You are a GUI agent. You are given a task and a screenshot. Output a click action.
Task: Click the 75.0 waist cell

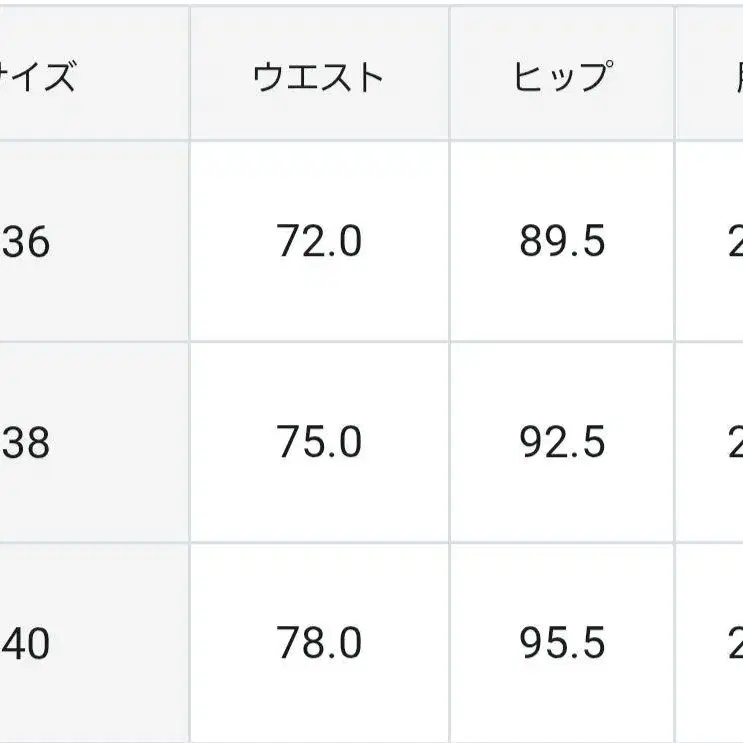click(x=319, y=442)
